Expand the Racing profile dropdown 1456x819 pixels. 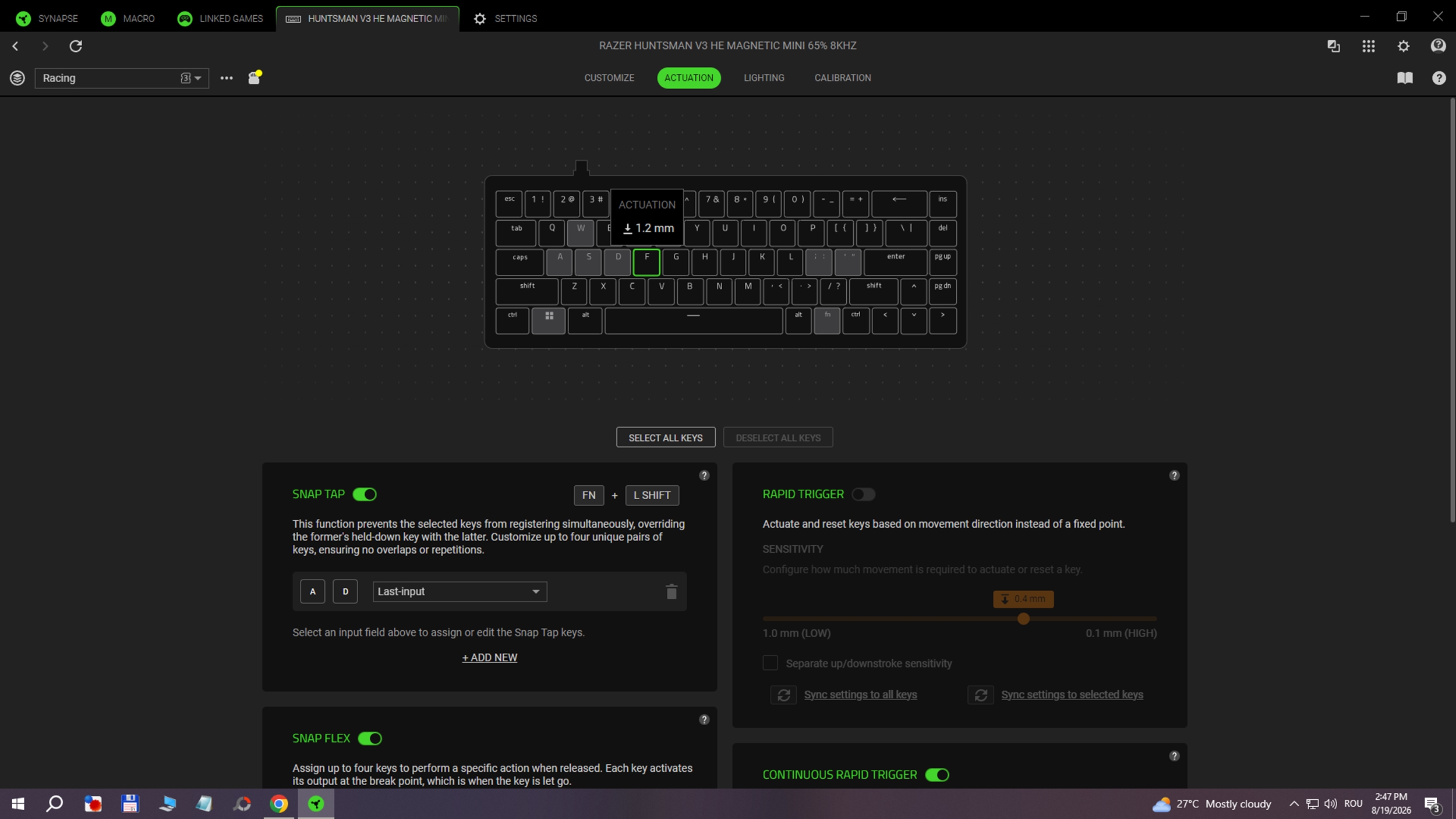(x=122, y=78)
